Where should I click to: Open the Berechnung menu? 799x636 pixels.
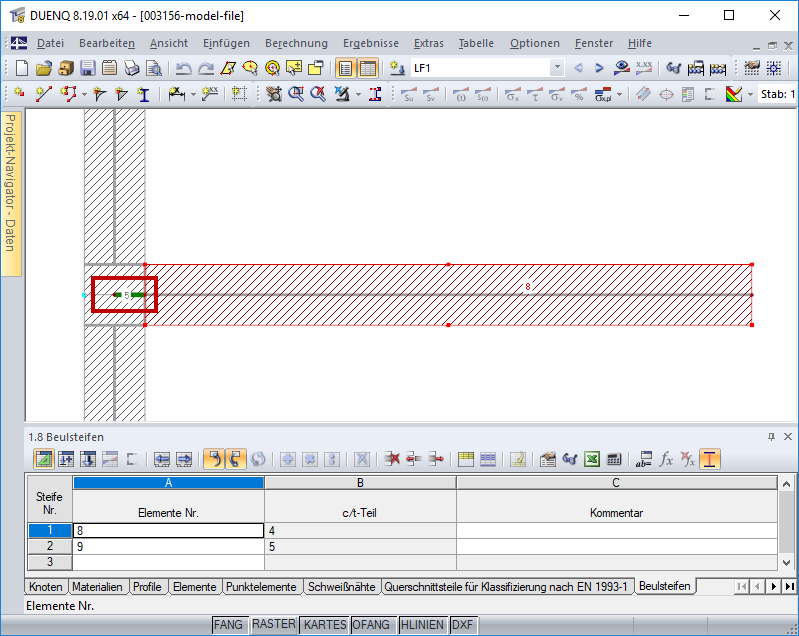(296, 43)
